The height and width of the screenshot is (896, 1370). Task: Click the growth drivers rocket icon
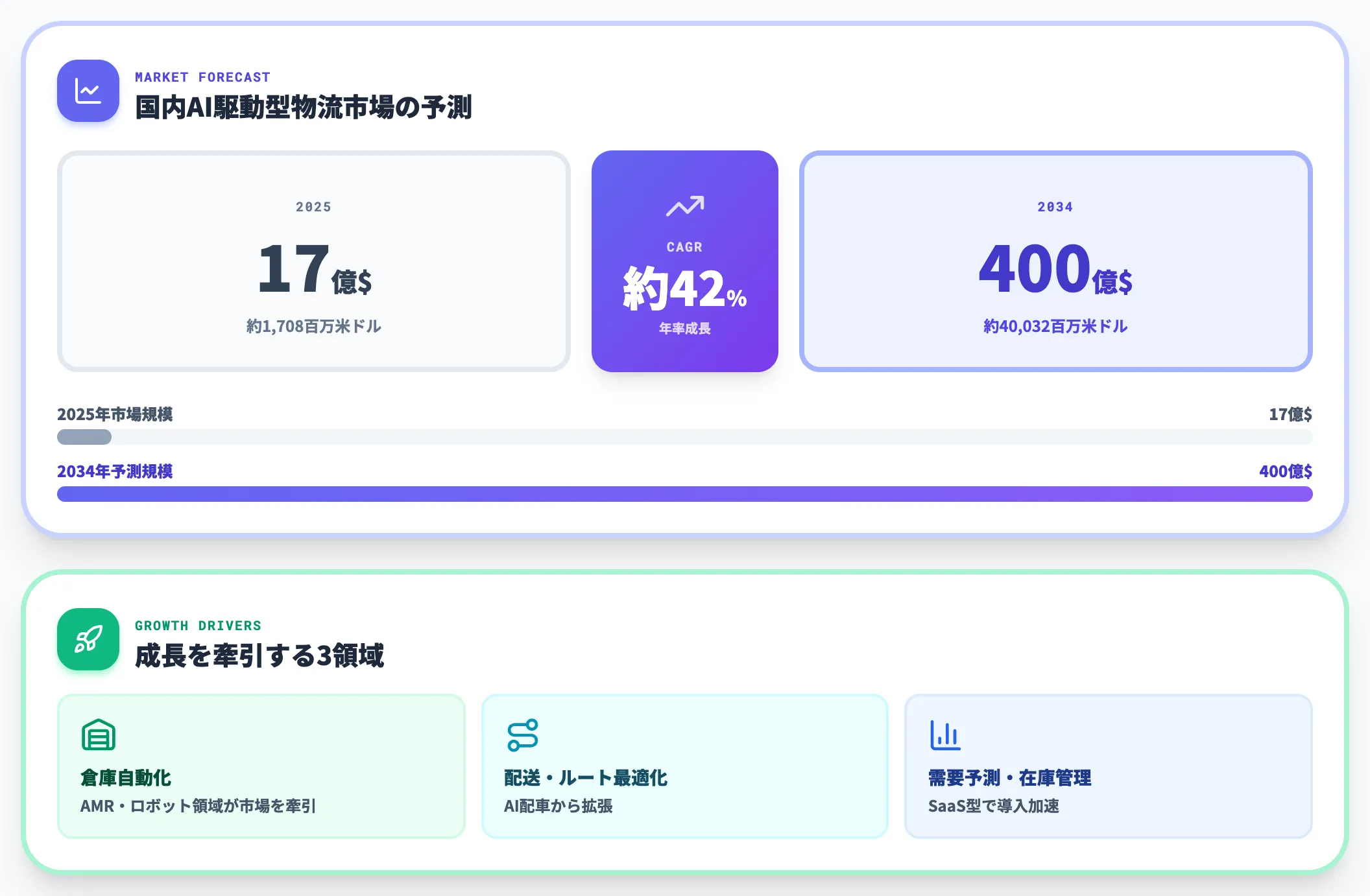(x=88, y=639)
